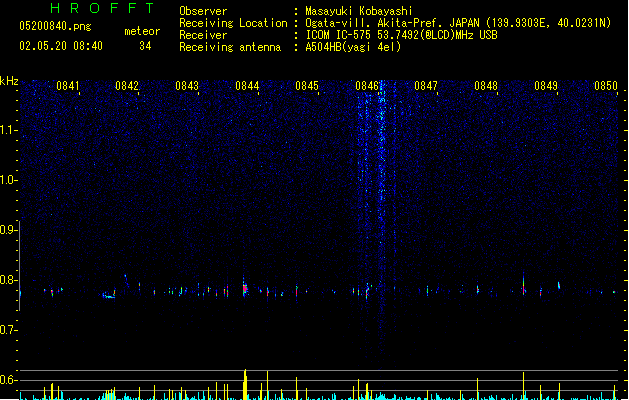Click the Receiver field label
The height and width of the screenshot is (400, 629).
203,35
